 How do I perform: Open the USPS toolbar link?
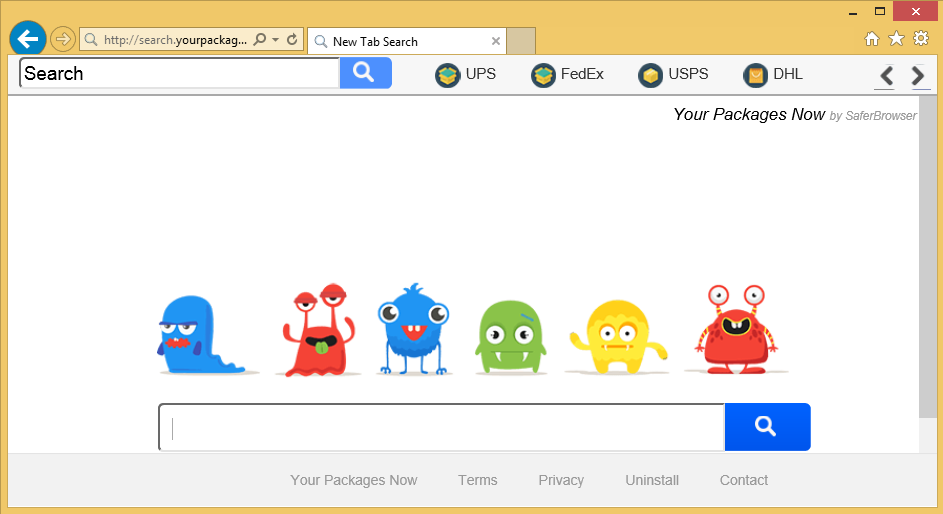[688, 74]
